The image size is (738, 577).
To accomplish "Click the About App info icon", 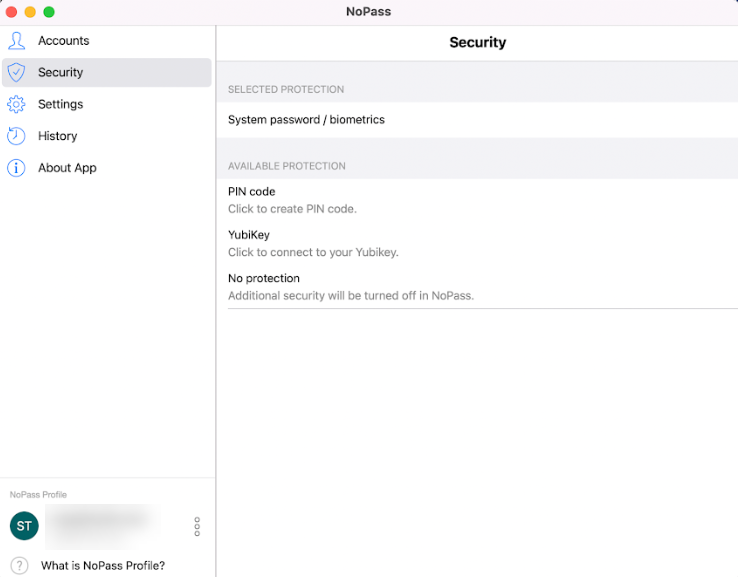I will point(16,168).
